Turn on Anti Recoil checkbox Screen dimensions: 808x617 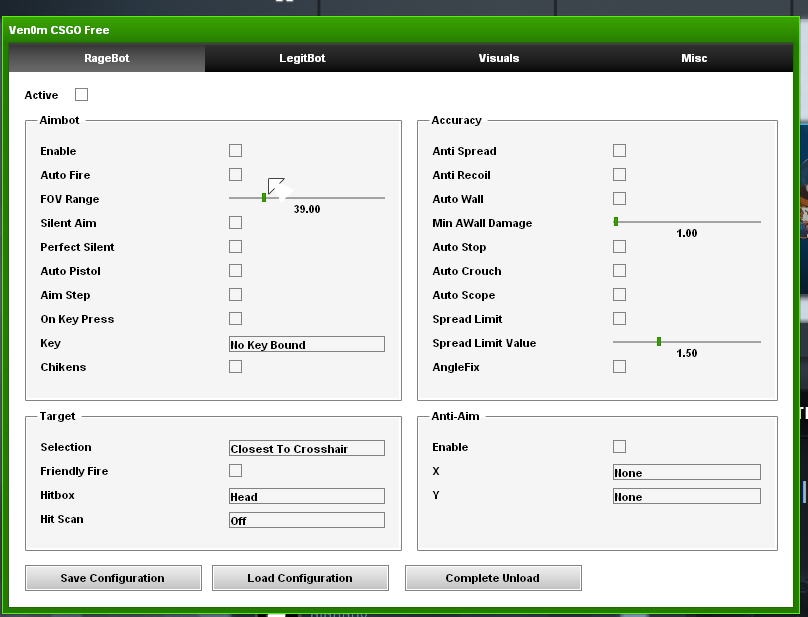620,175
